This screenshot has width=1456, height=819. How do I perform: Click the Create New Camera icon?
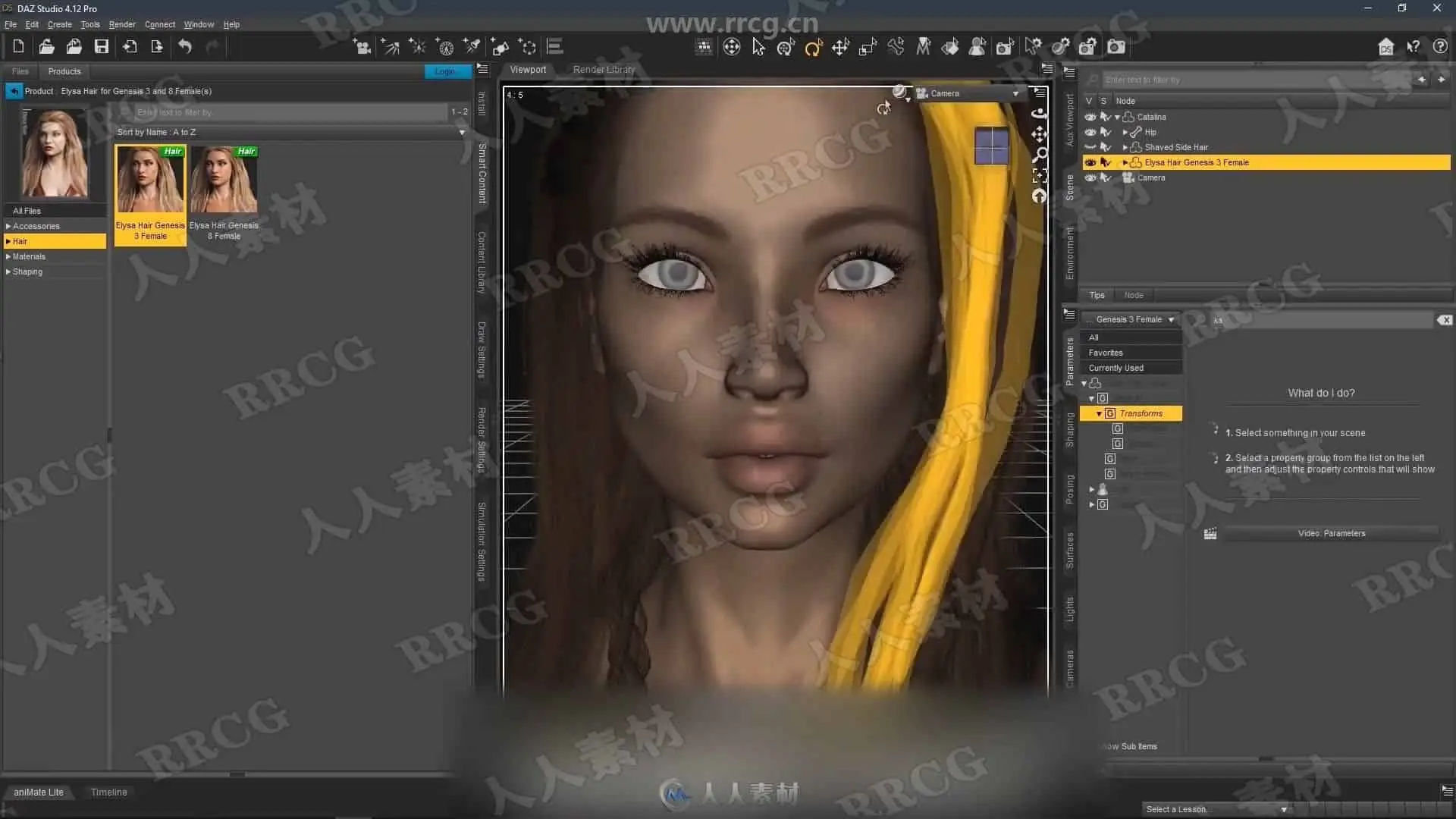[x=362, y=47]
